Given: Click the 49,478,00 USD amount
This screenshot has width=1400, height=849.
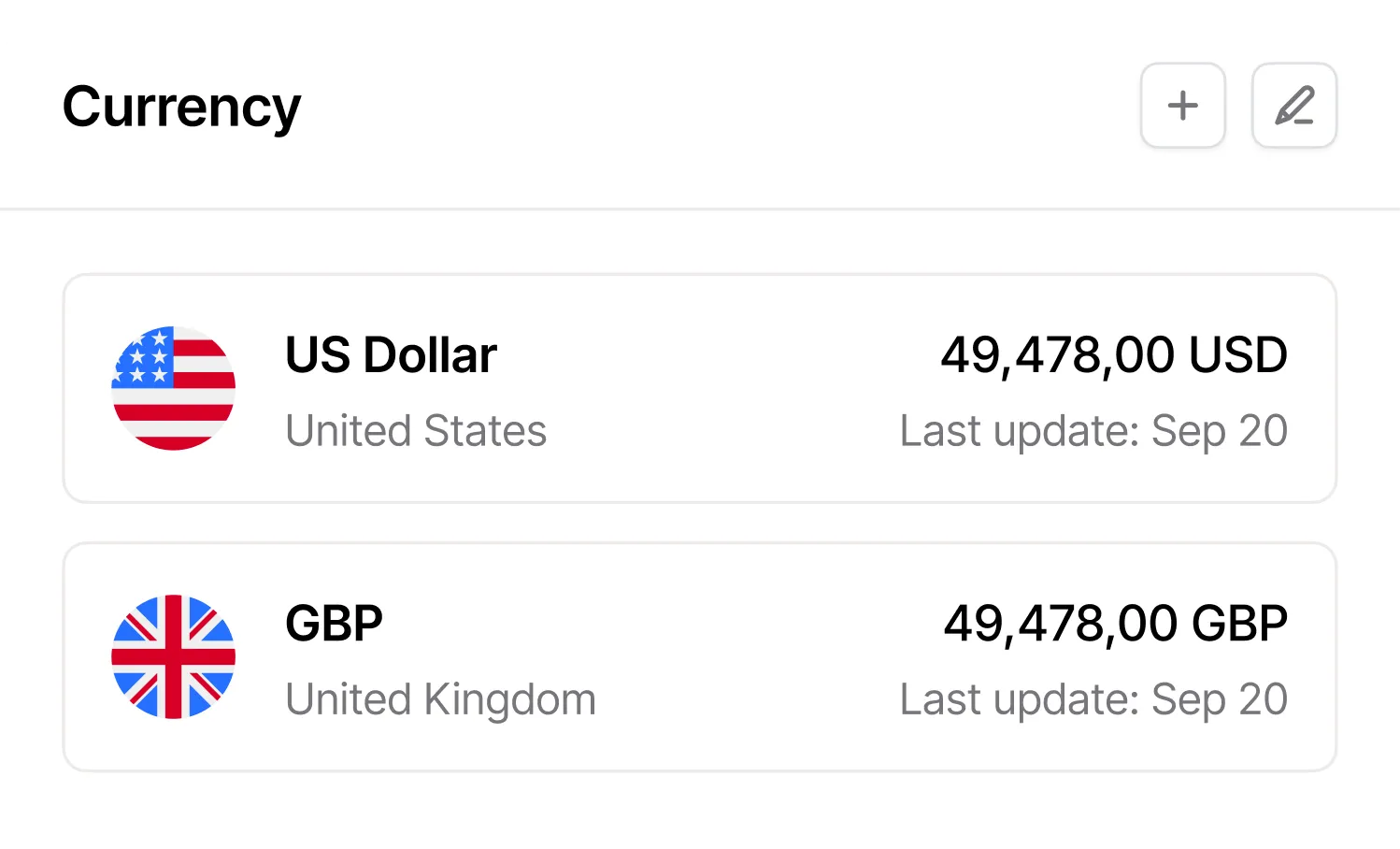Looking at the screenshot, I should (x=1113, y=355).
